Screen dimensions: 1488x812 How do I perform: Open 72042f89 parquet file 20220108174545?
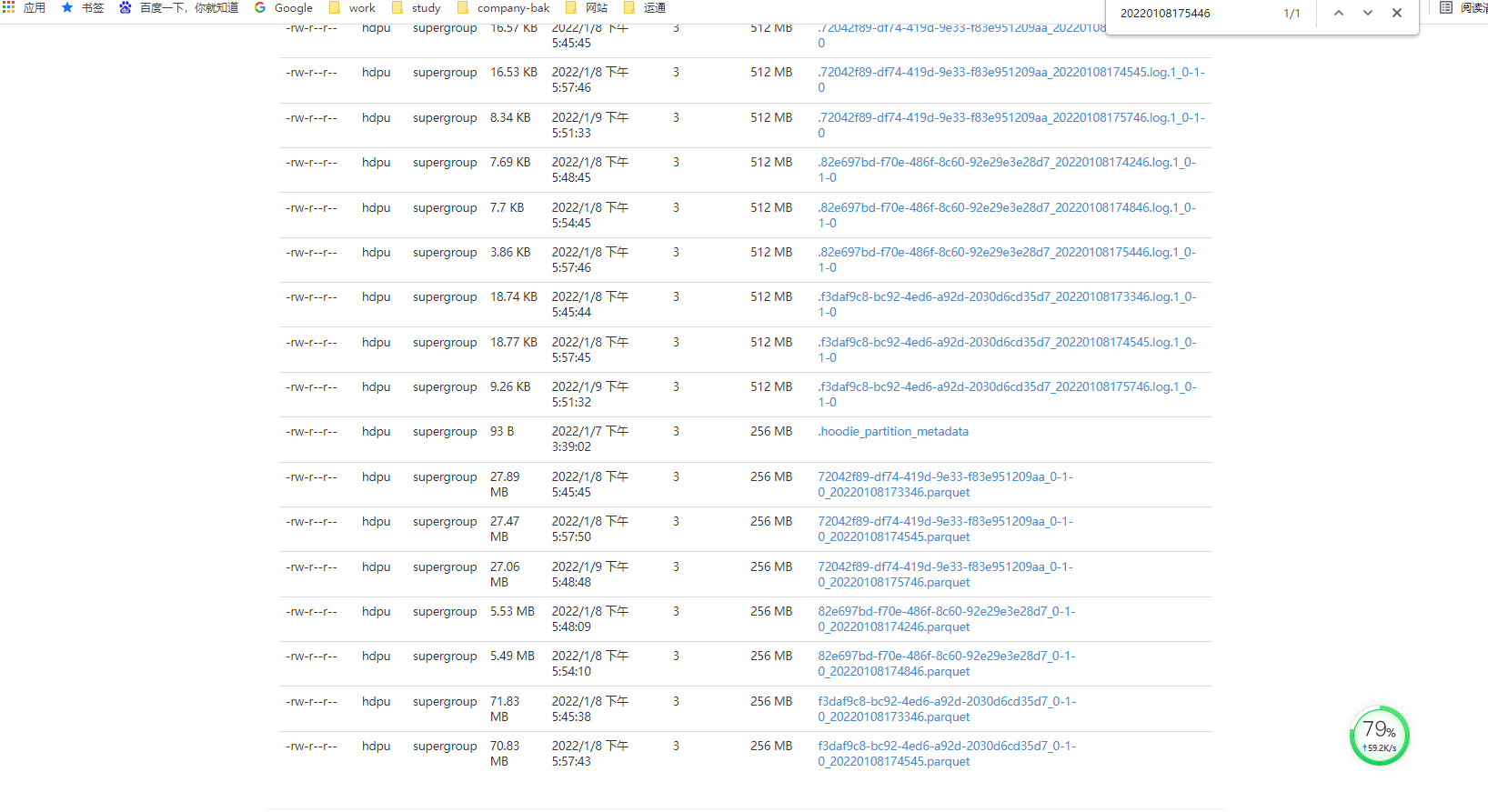point(945,529)
